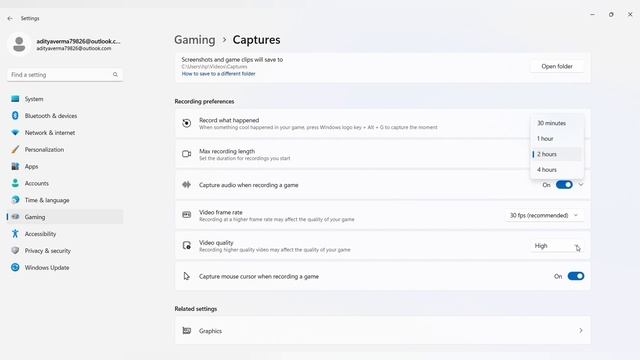Click the Windows Update icon
This screenshot has height=360, width=640.
point(15,267)
